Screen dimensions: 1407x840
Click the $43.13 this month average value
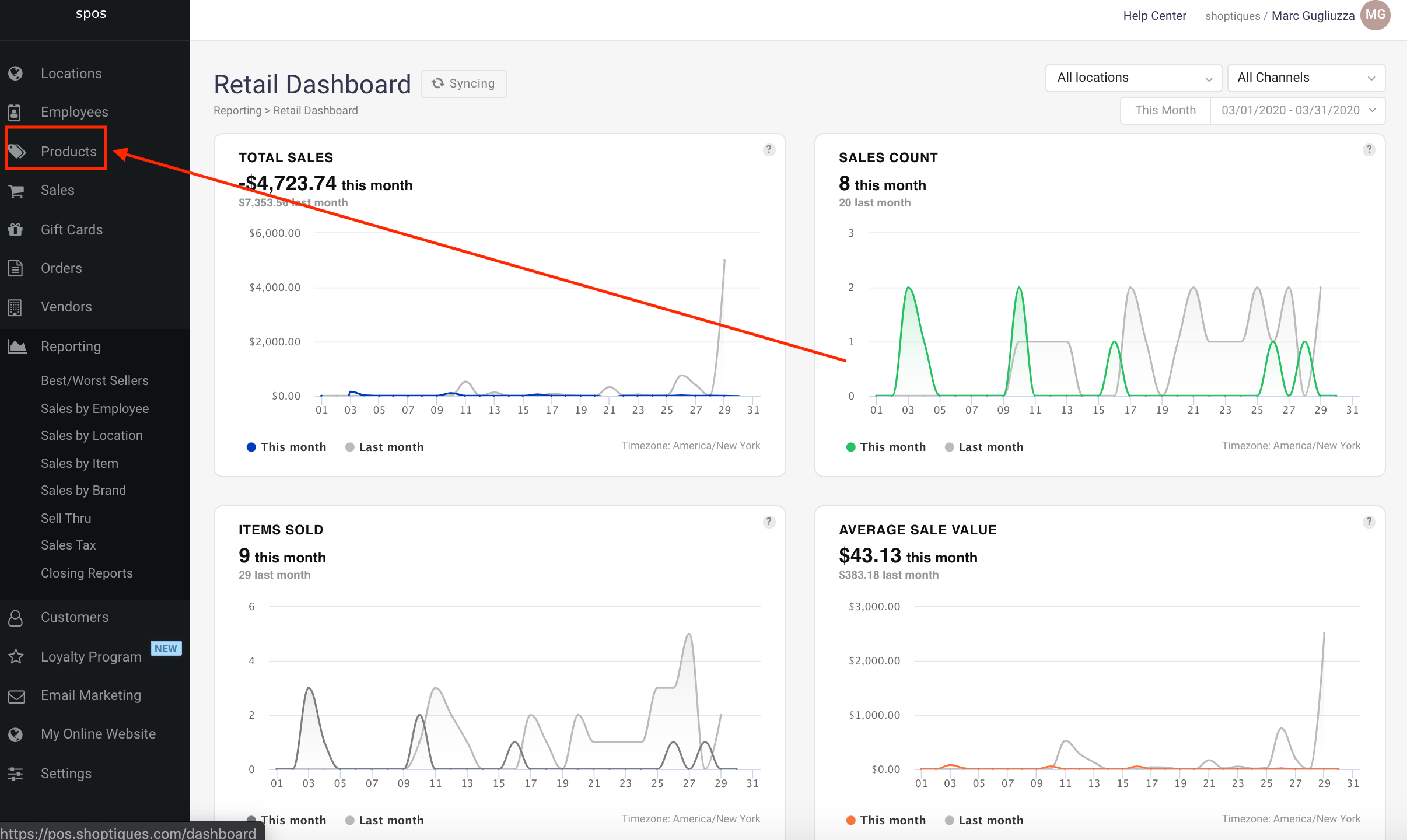tap(908, 556)
